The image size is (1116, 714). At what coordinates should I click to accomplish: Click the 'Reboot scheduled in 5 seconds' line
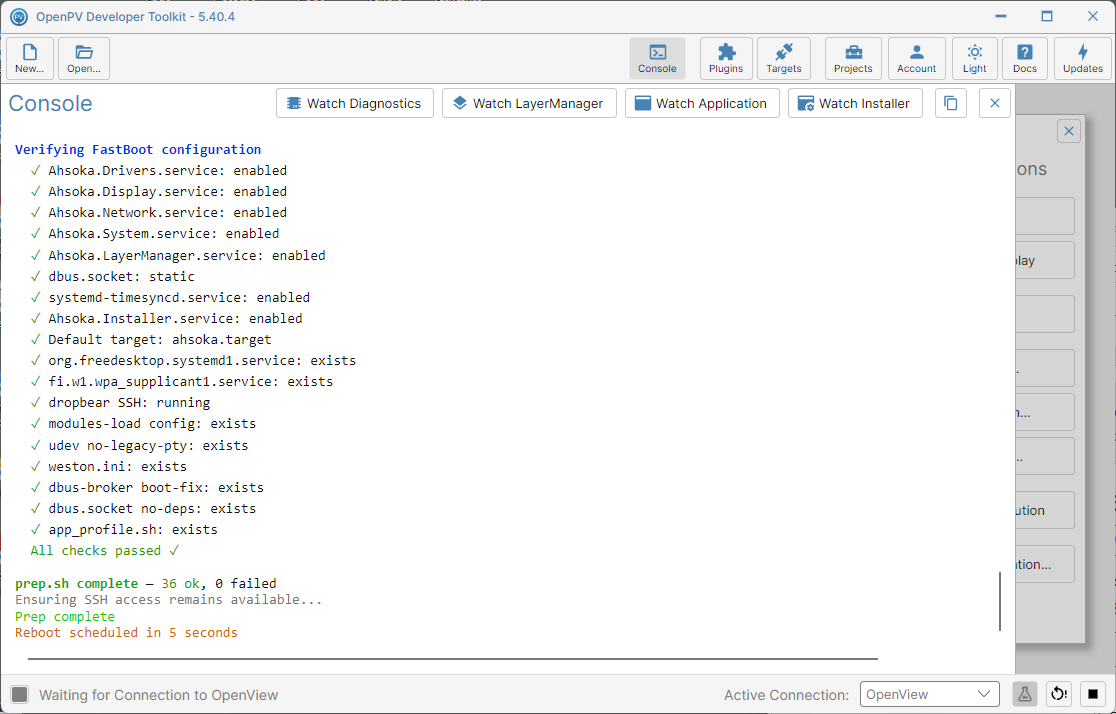(x=127, y=633)
